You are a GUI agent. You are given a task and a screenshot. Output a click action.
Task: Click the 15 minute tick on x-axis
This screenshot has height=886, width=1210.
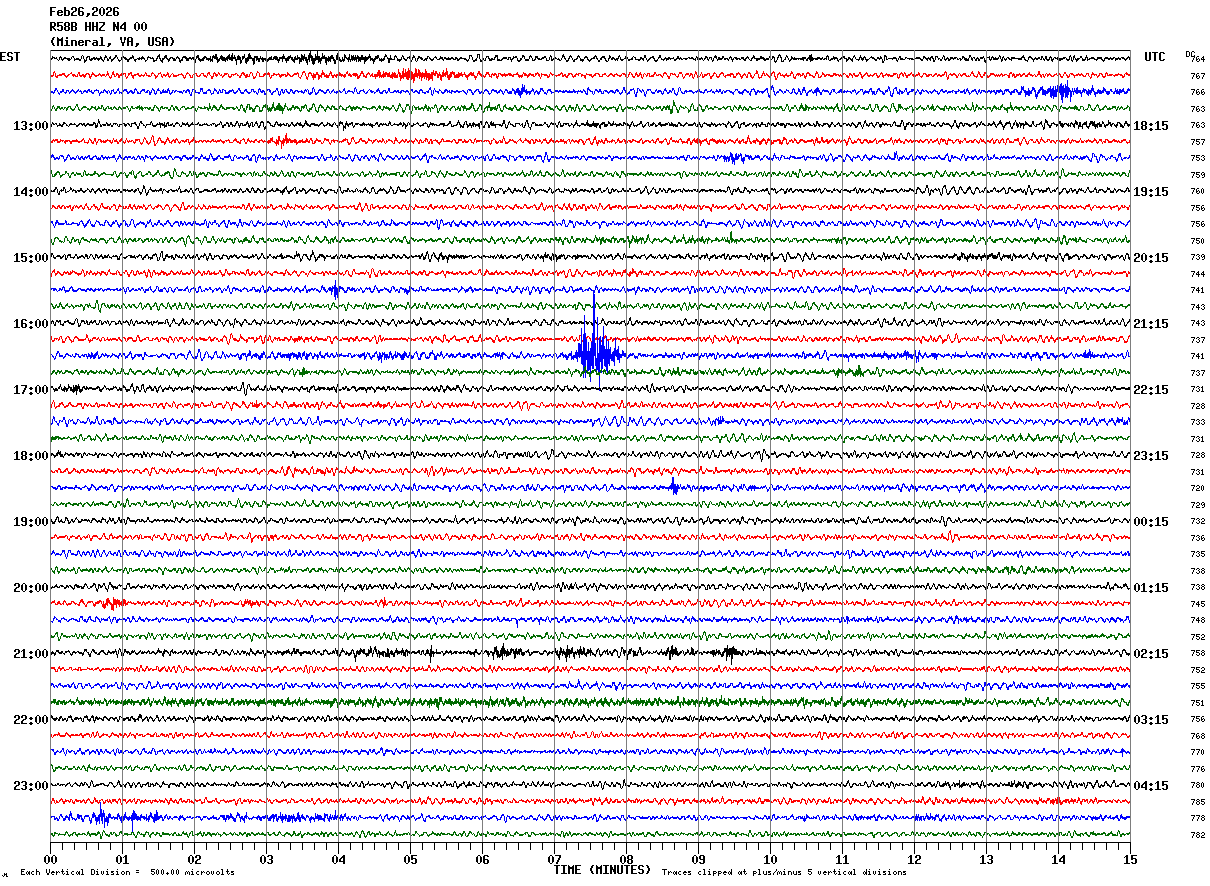1130,859
